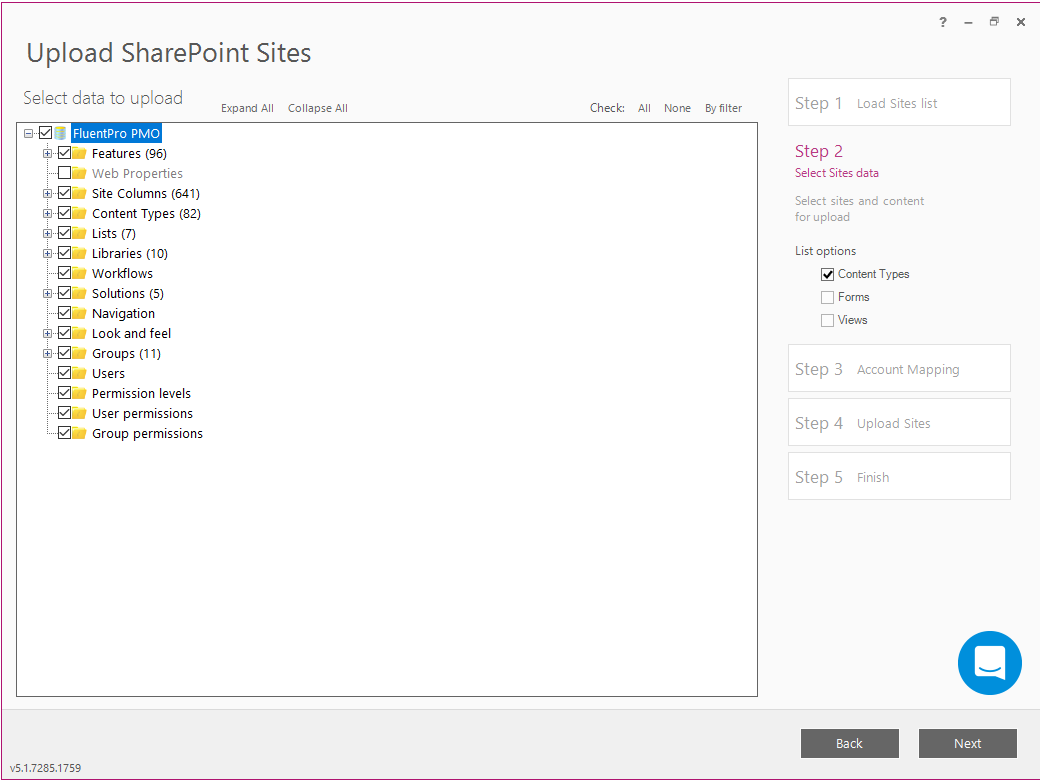Image resolution: width=1040 pixels, height=781 pixels.
Task: Go to Step 4 Upload Sites
Action: point(899,422)
